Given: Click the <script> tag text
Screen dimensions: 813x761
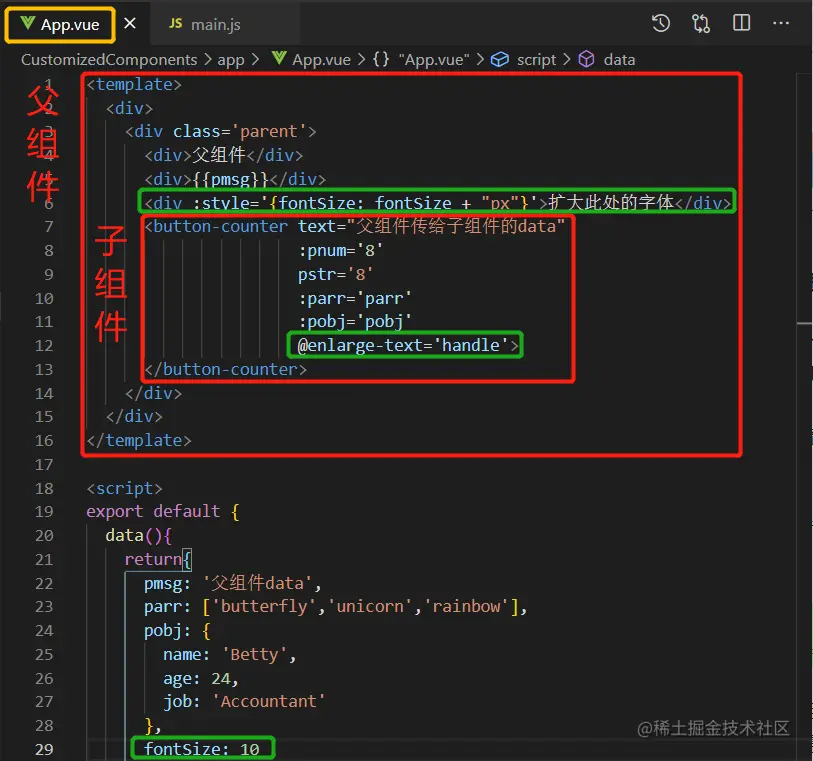Looking at the screenshot, I should pos(124,488).
